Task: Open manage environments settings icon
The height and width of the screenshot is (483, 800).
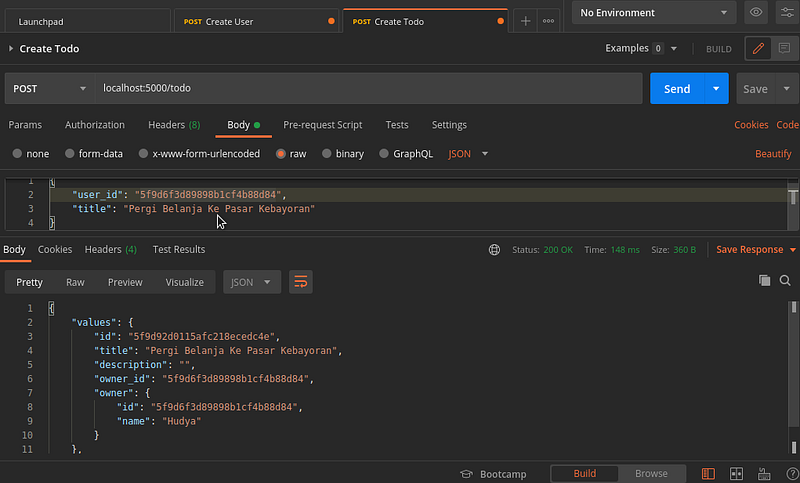Action: (787, 12)
